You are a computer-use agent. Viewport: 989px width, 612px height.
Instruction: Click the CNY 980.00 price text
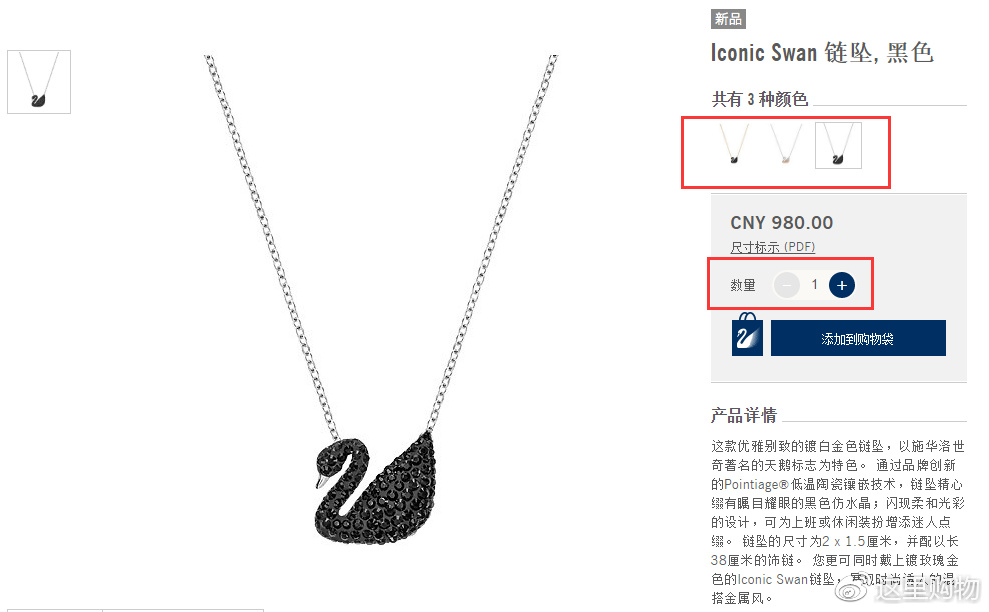coord(781,223)
